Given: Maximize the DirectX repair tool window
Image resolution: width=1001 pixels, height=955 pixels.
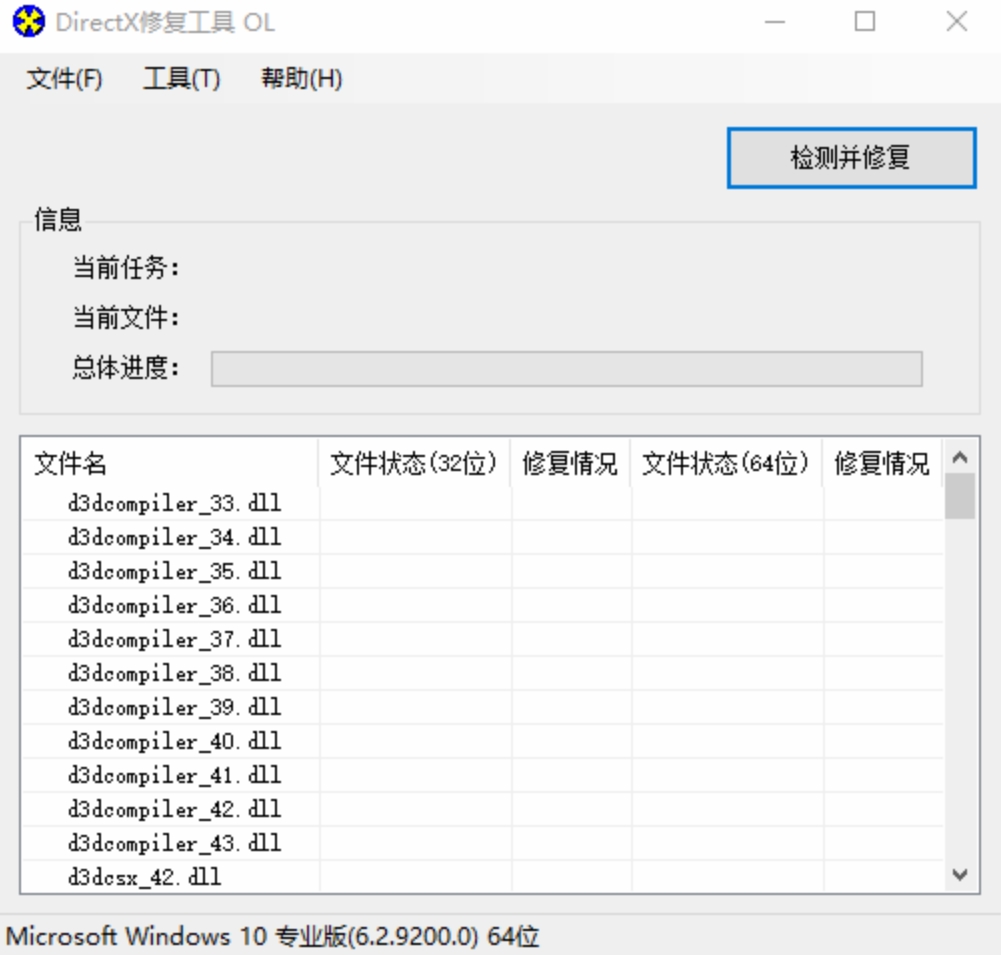Looking at the screenshot, I should click(865, 22).
